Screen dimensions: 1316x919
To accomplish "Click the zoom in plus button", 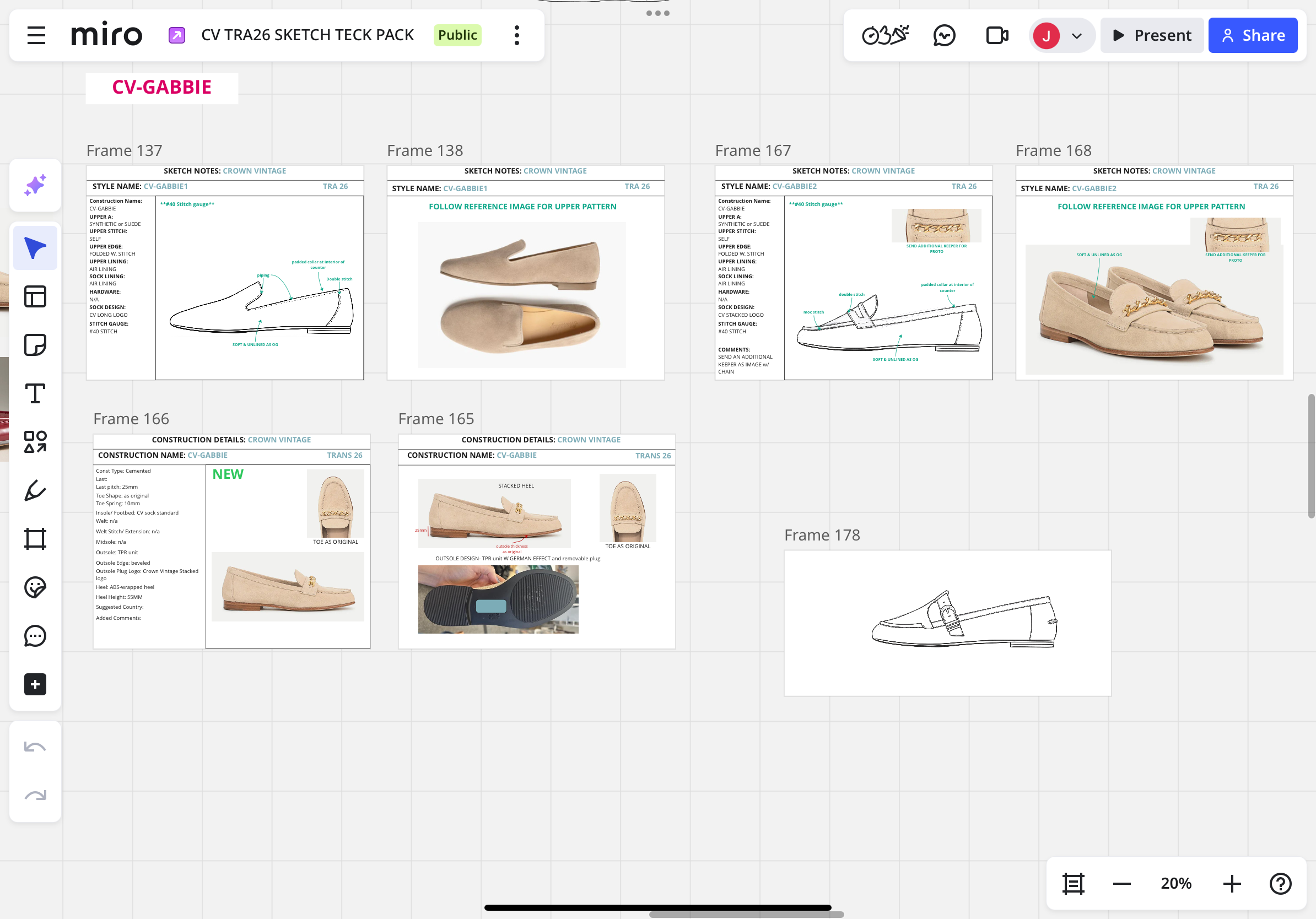I will click(1232, 884).
